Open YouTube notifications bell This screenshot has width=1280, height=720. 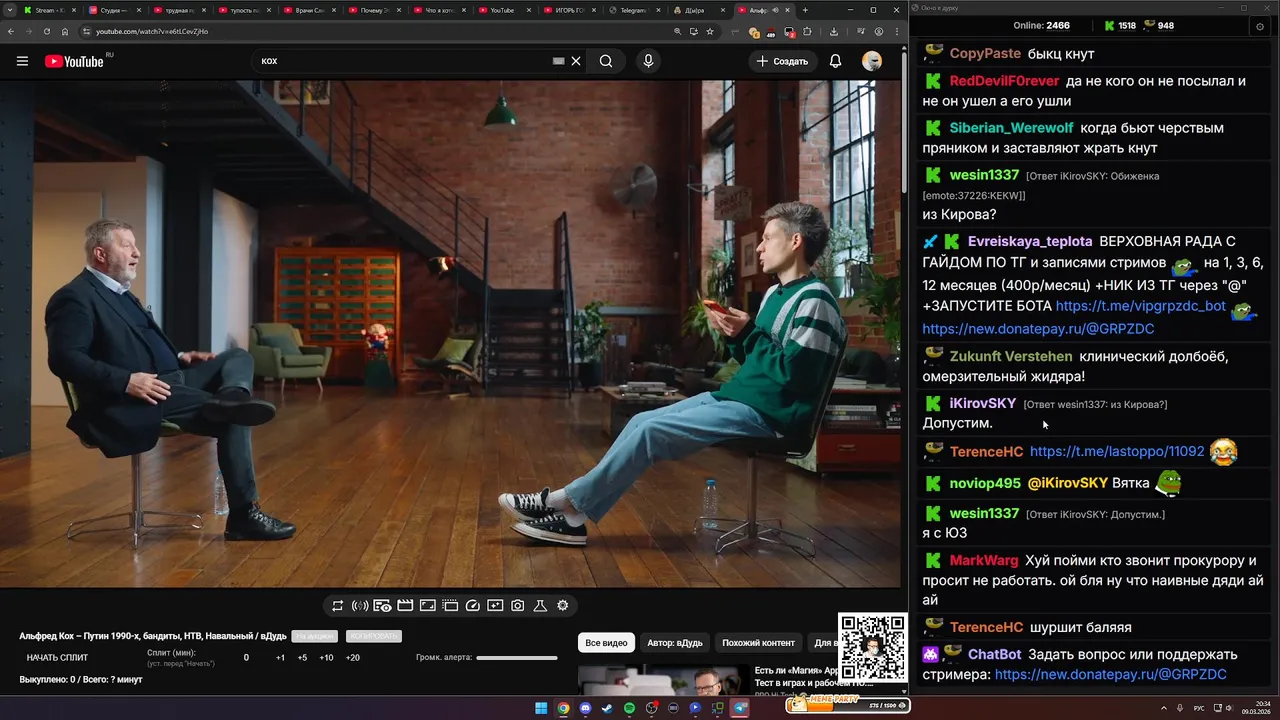[835, 61]
